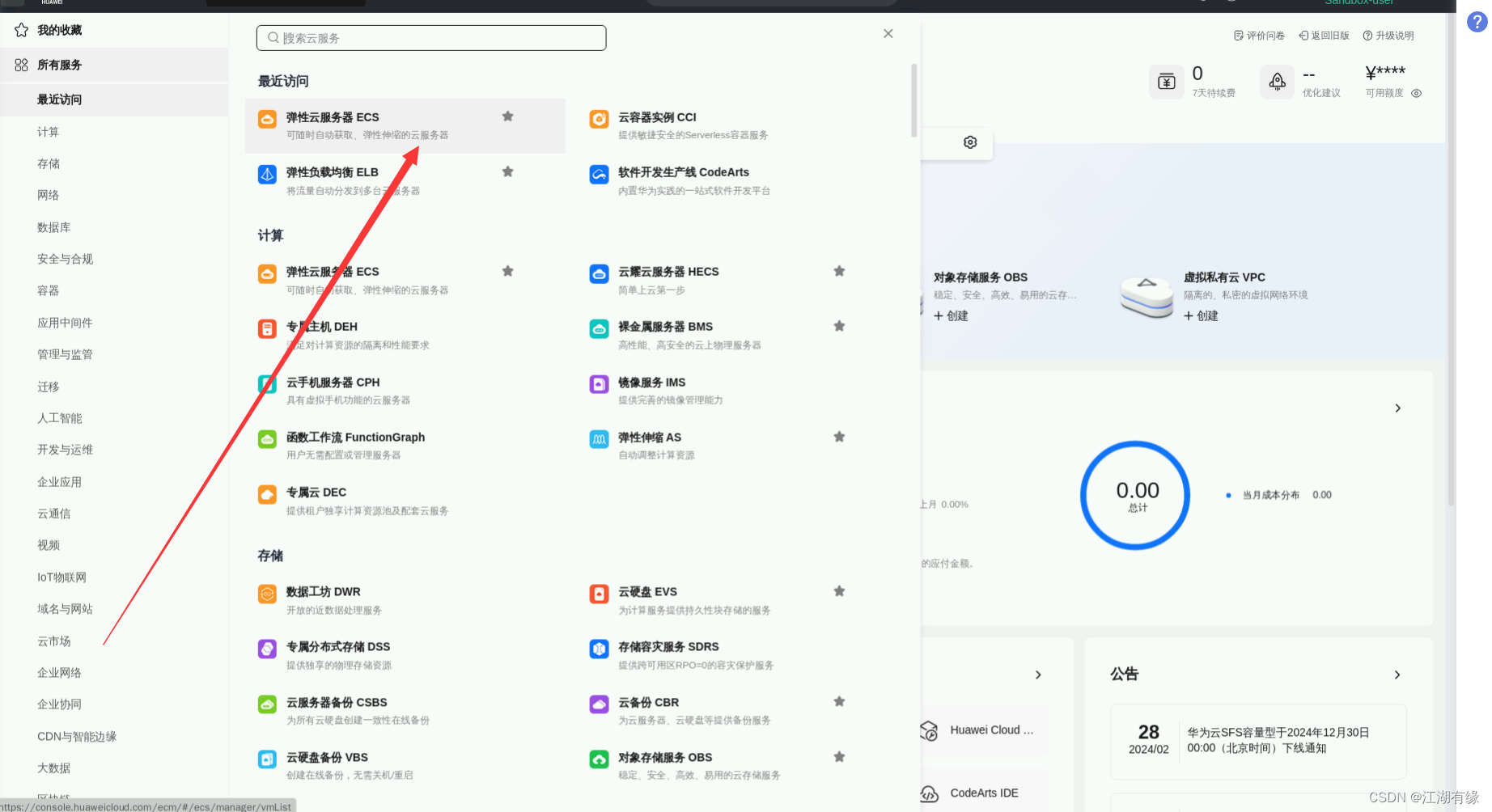Click the 云硬盘 EVS icon

pos(599,594)
